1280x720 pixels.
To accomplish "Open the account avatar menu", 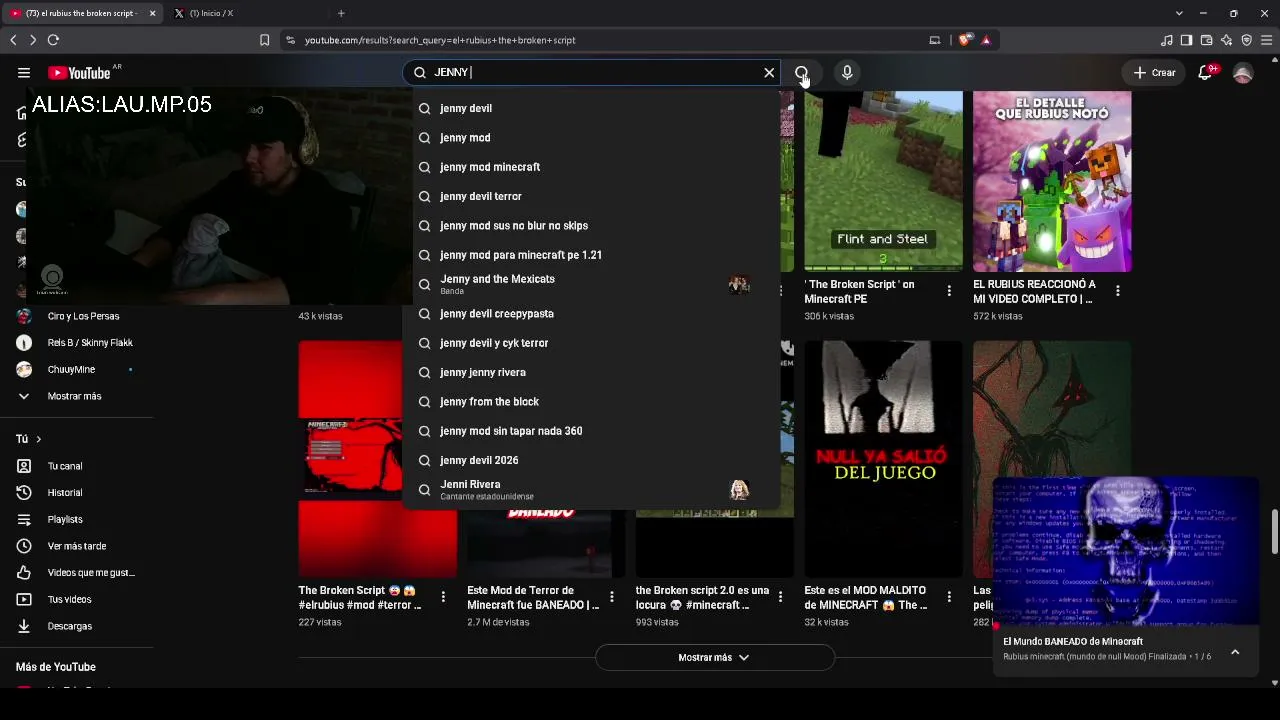I will [x=1243, y=73].
